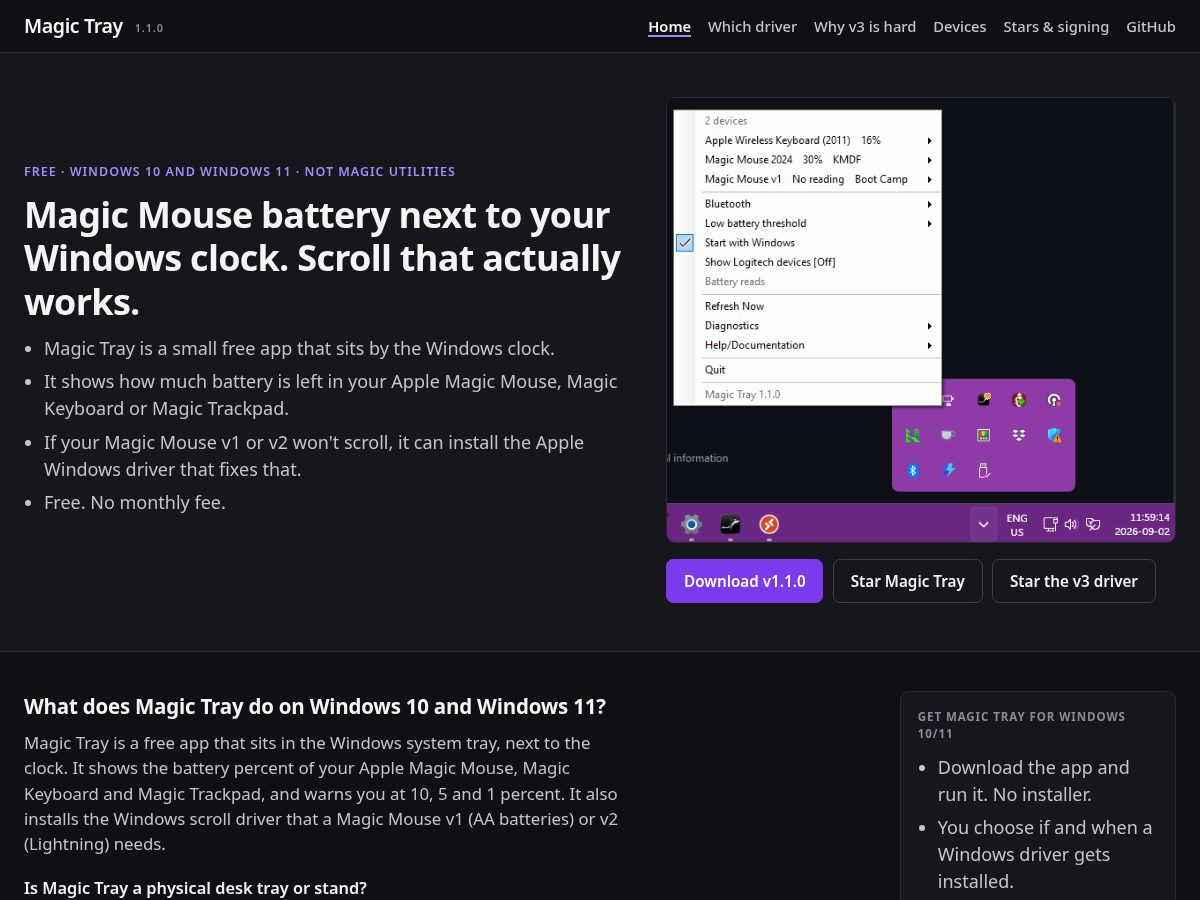Click the '2 devices' menu header
Image resolution: width=1200 pixels, height=900 pixels.
(726, 121)
